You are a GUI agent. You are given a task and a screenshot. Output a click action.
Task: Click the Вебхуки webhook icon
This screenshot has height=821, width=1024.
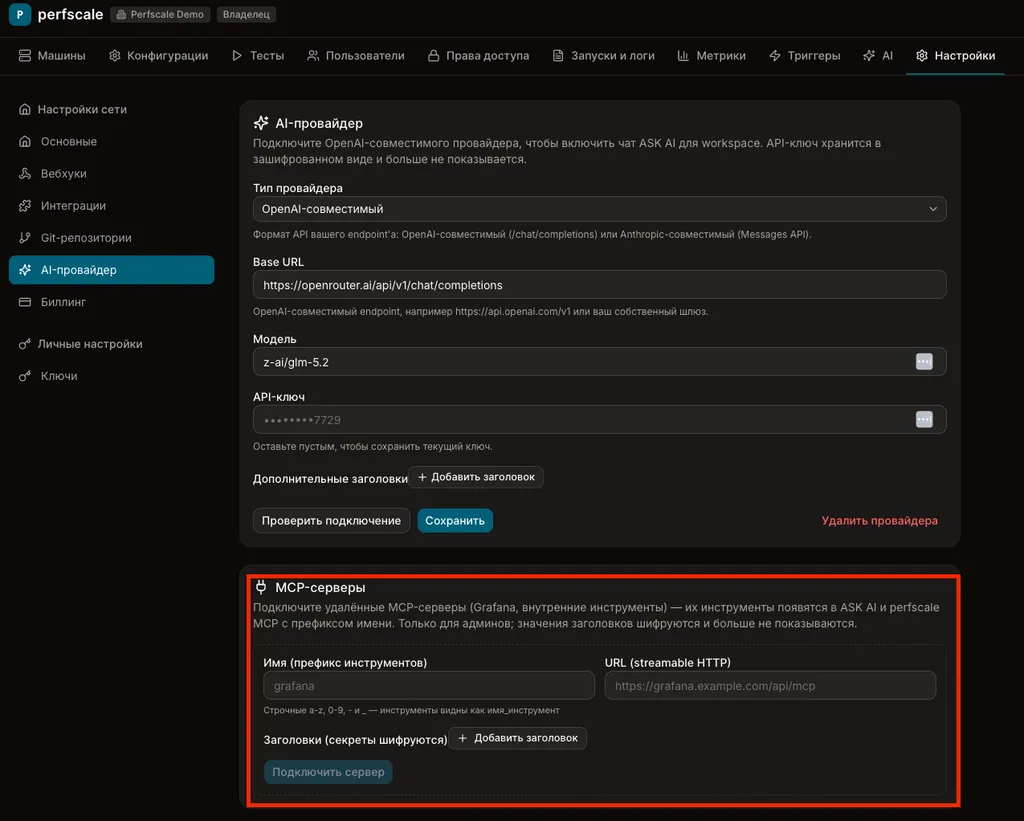coord(25,173)
